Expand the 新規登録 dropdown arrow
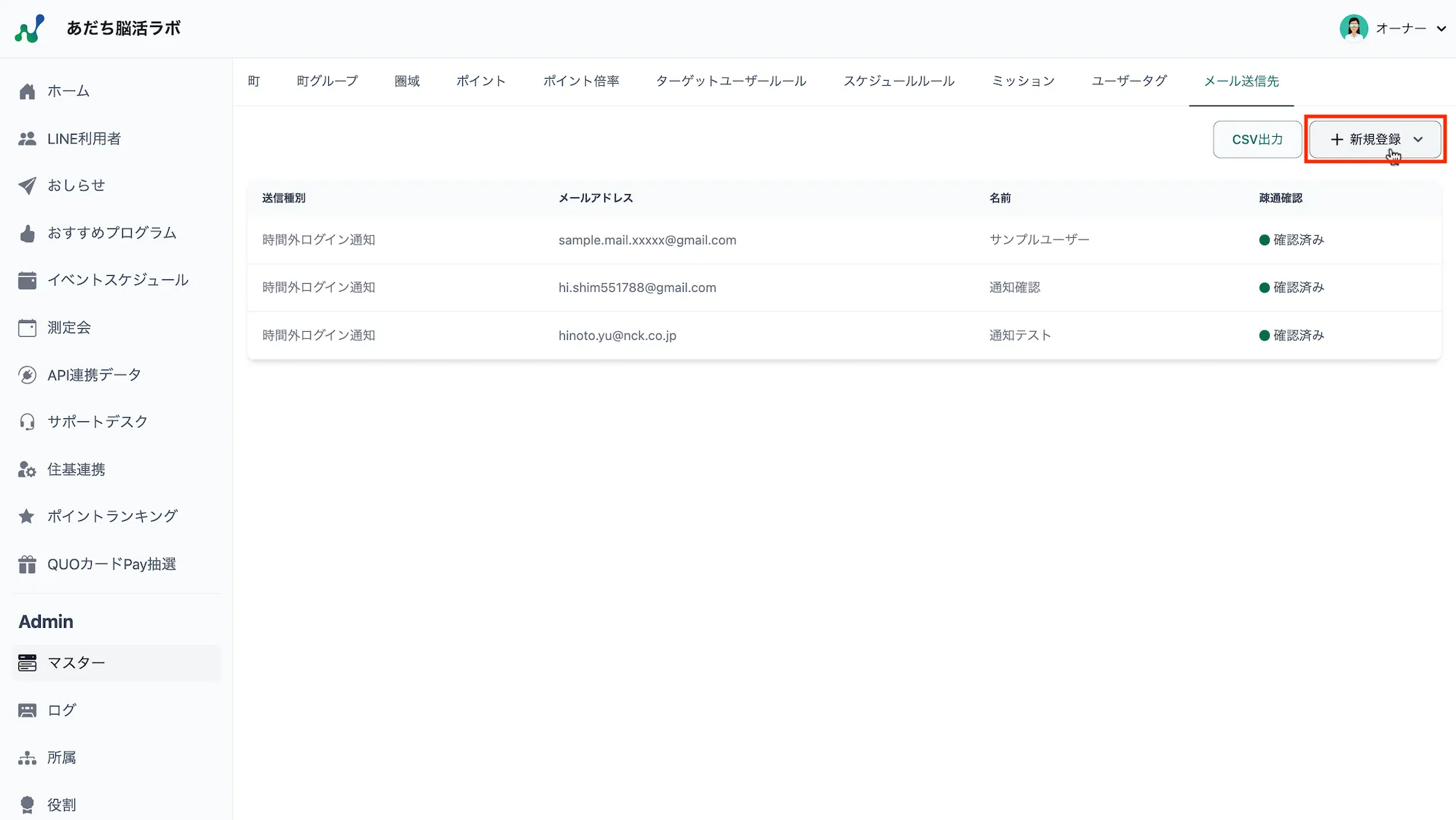 click(1418, 140)
